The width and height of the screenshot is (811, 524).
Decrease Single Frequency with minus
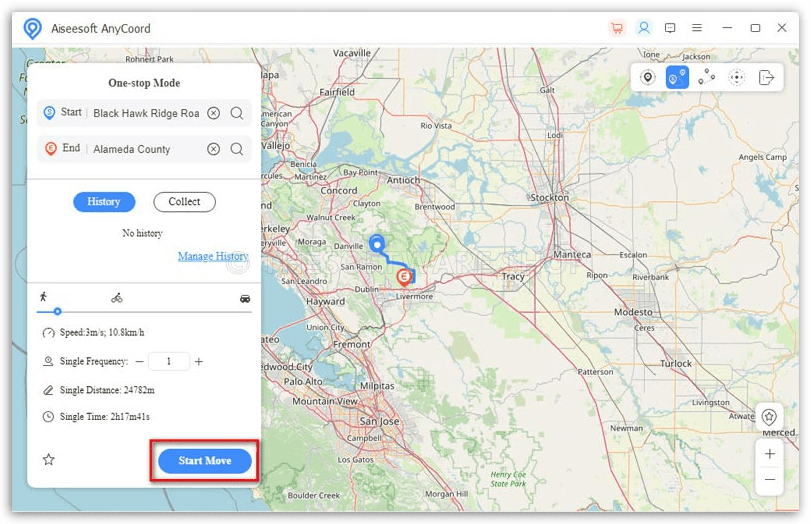click(139, 362)
